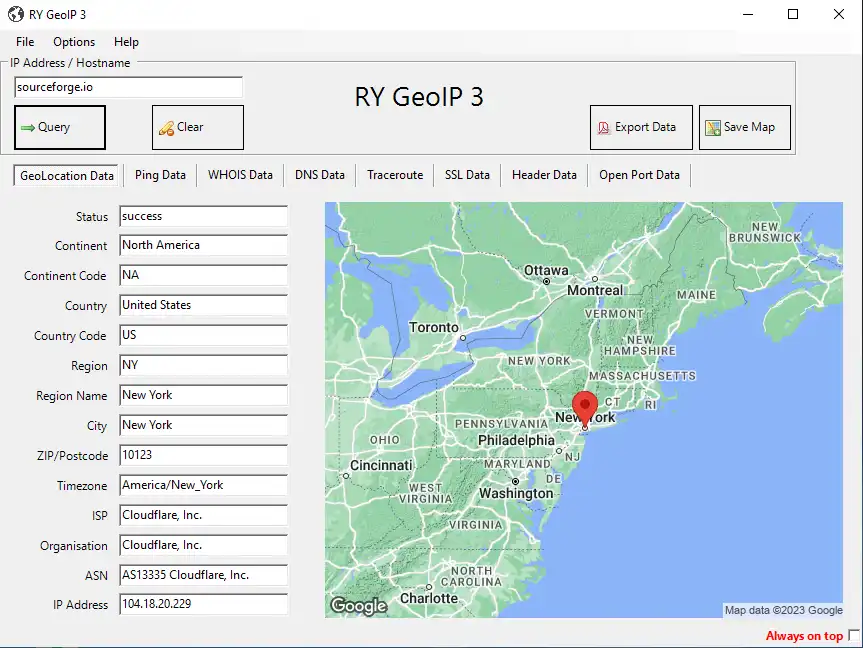863x648 pixels.
Task: Click the MAINE label on the map
Action: pyautogui.click(x=696, y=295)
